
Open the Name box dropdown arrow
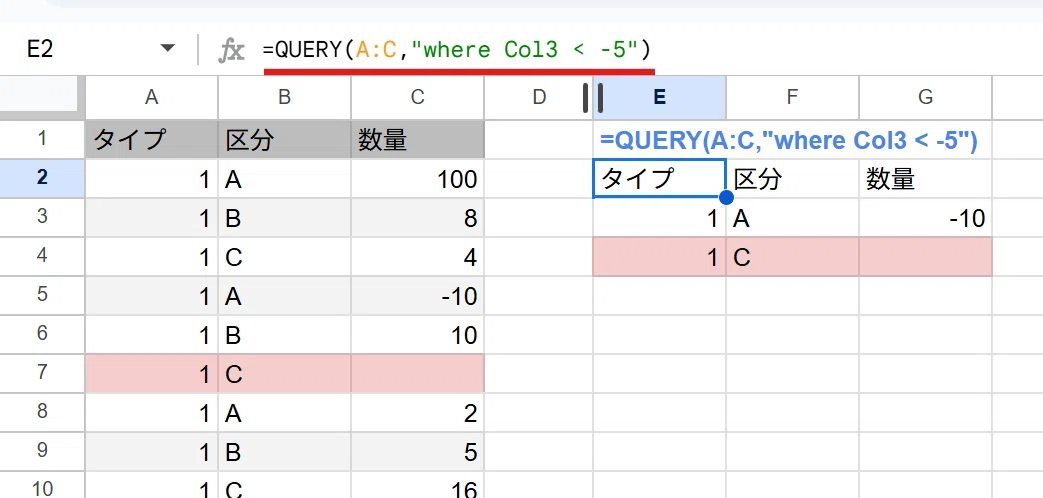[168, 49]
